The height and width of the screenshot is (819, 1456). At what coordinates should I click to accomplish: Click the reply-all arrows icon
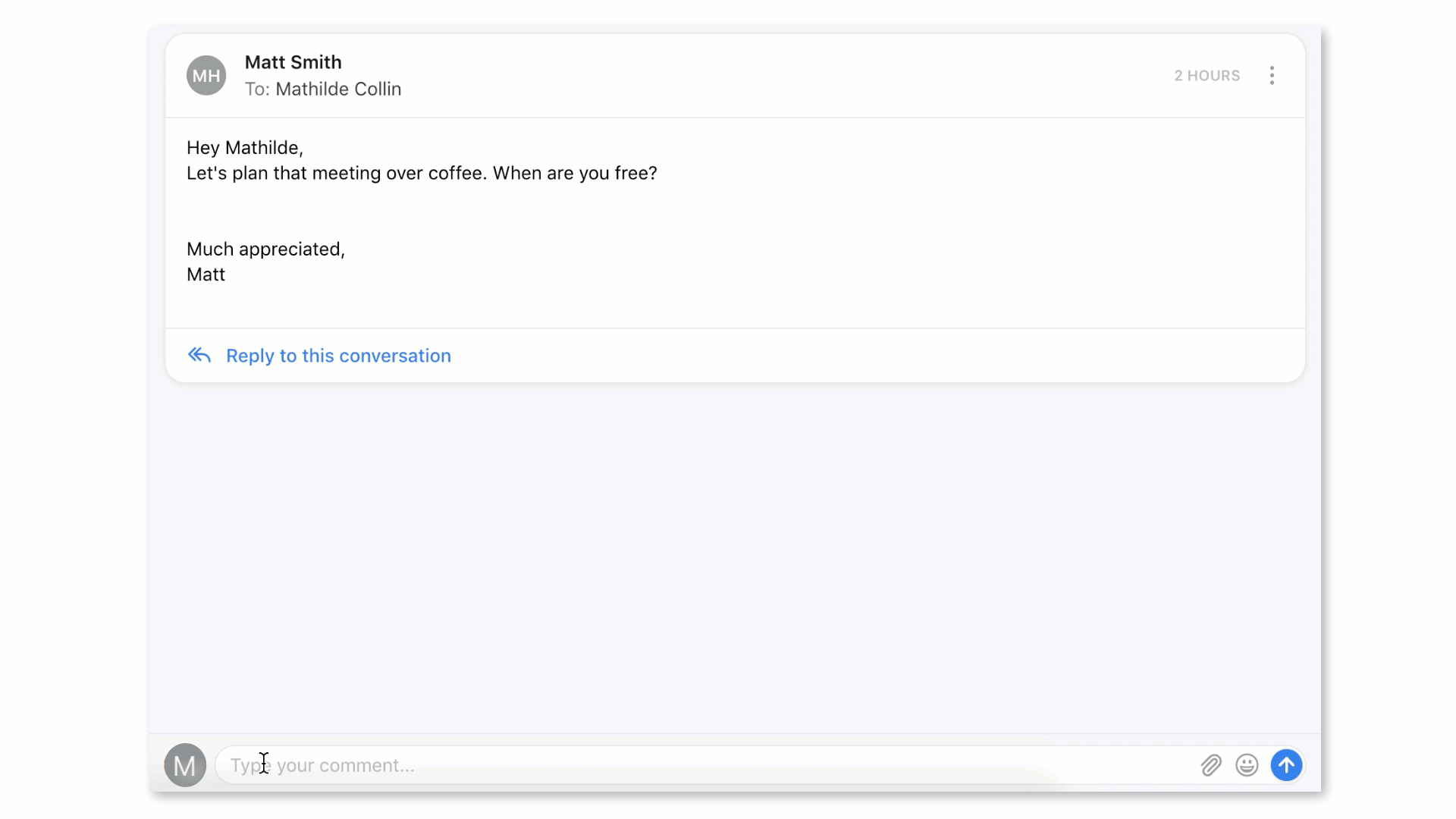click(199, 355)
